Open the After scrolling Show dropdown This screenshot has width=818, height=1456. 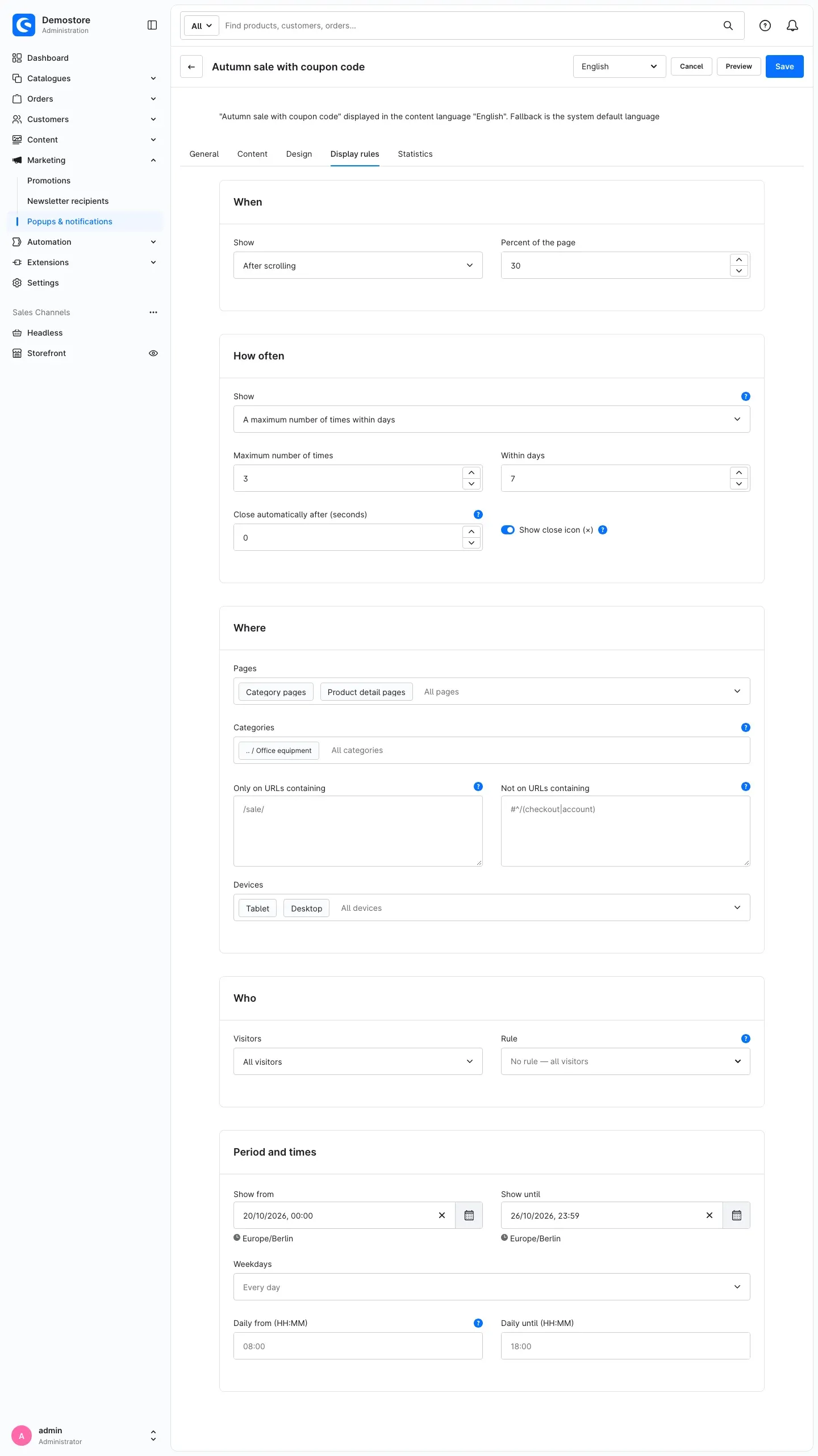tap(358, 265)
